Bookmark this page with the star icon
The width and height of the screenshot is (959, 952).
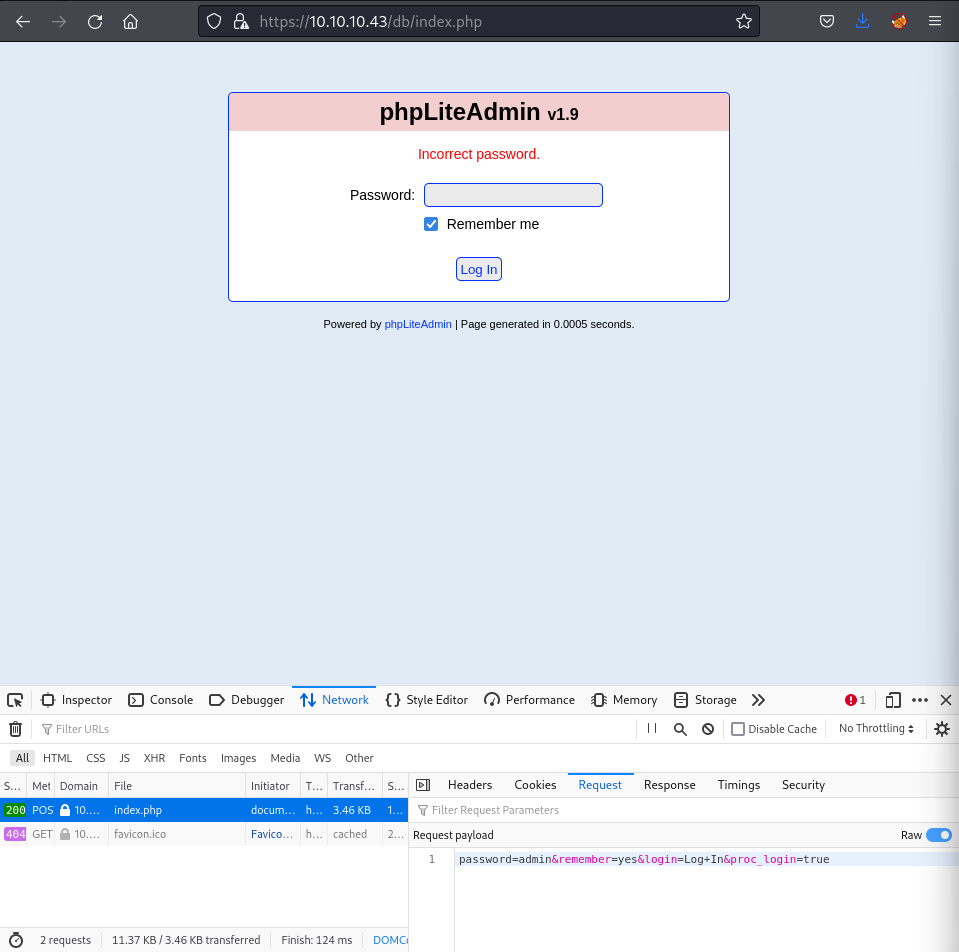click(743, 21)
